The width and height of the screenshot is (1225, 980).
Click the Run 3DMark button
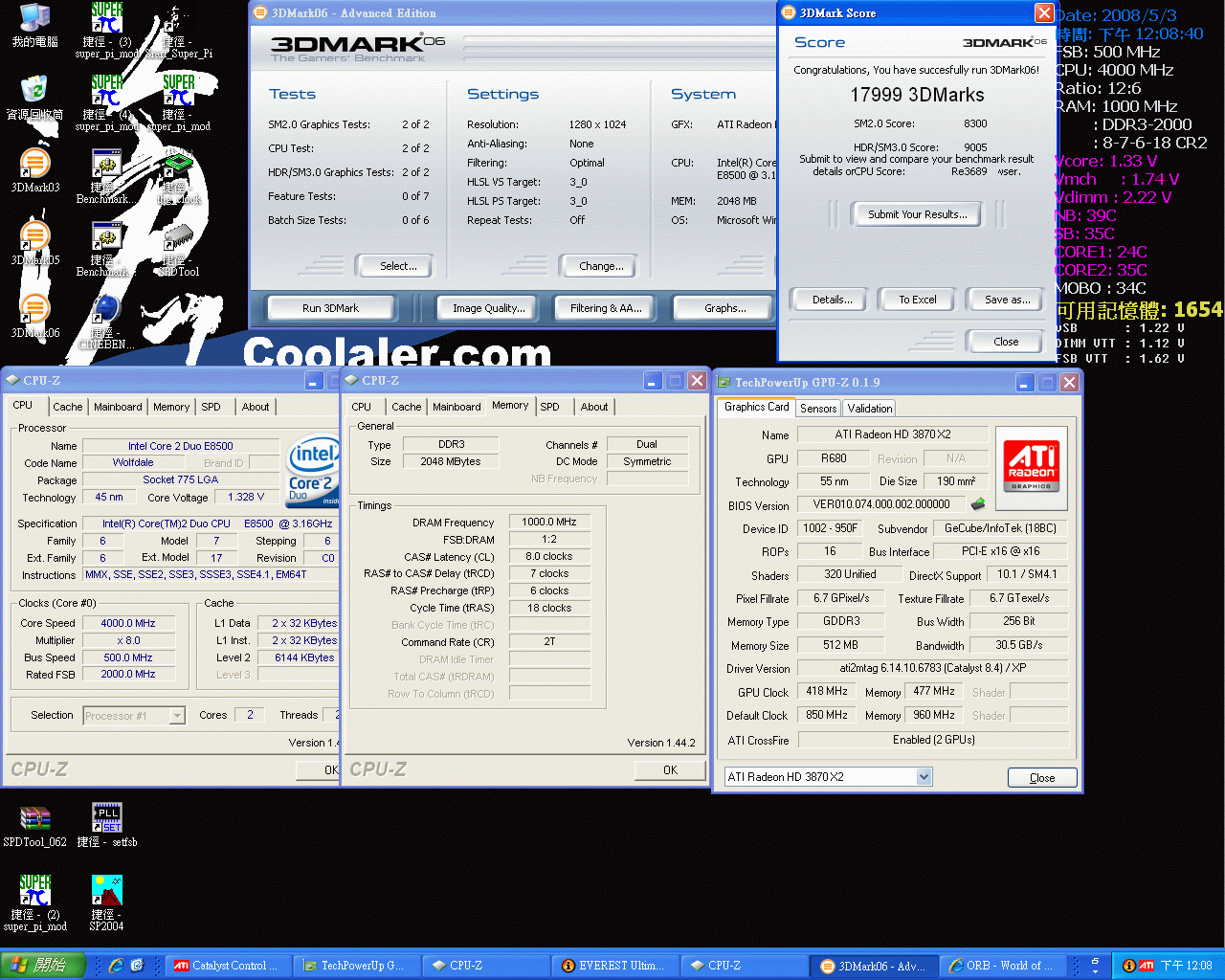[330, 308]
